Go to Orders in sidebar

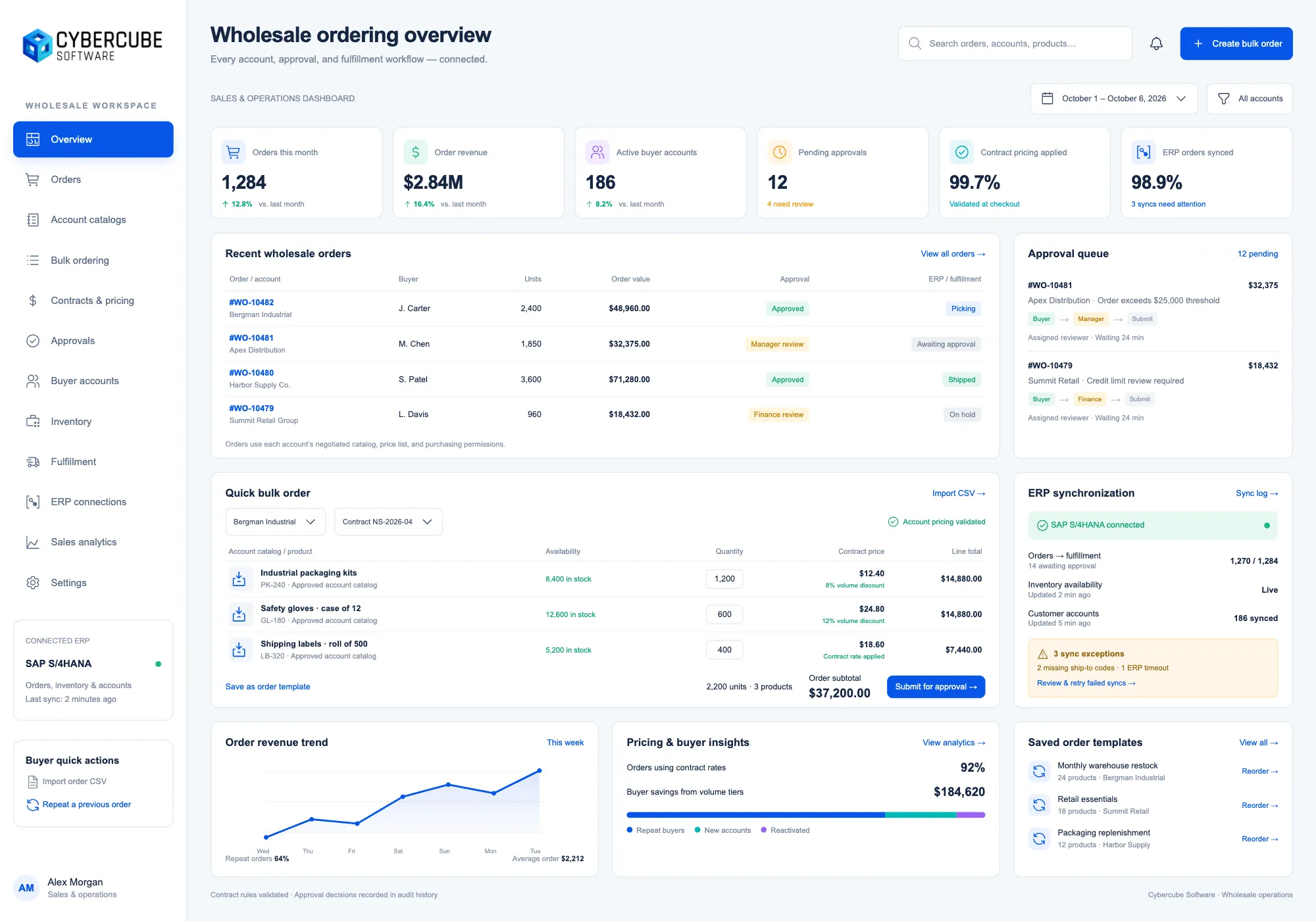(x=93, y=180)
